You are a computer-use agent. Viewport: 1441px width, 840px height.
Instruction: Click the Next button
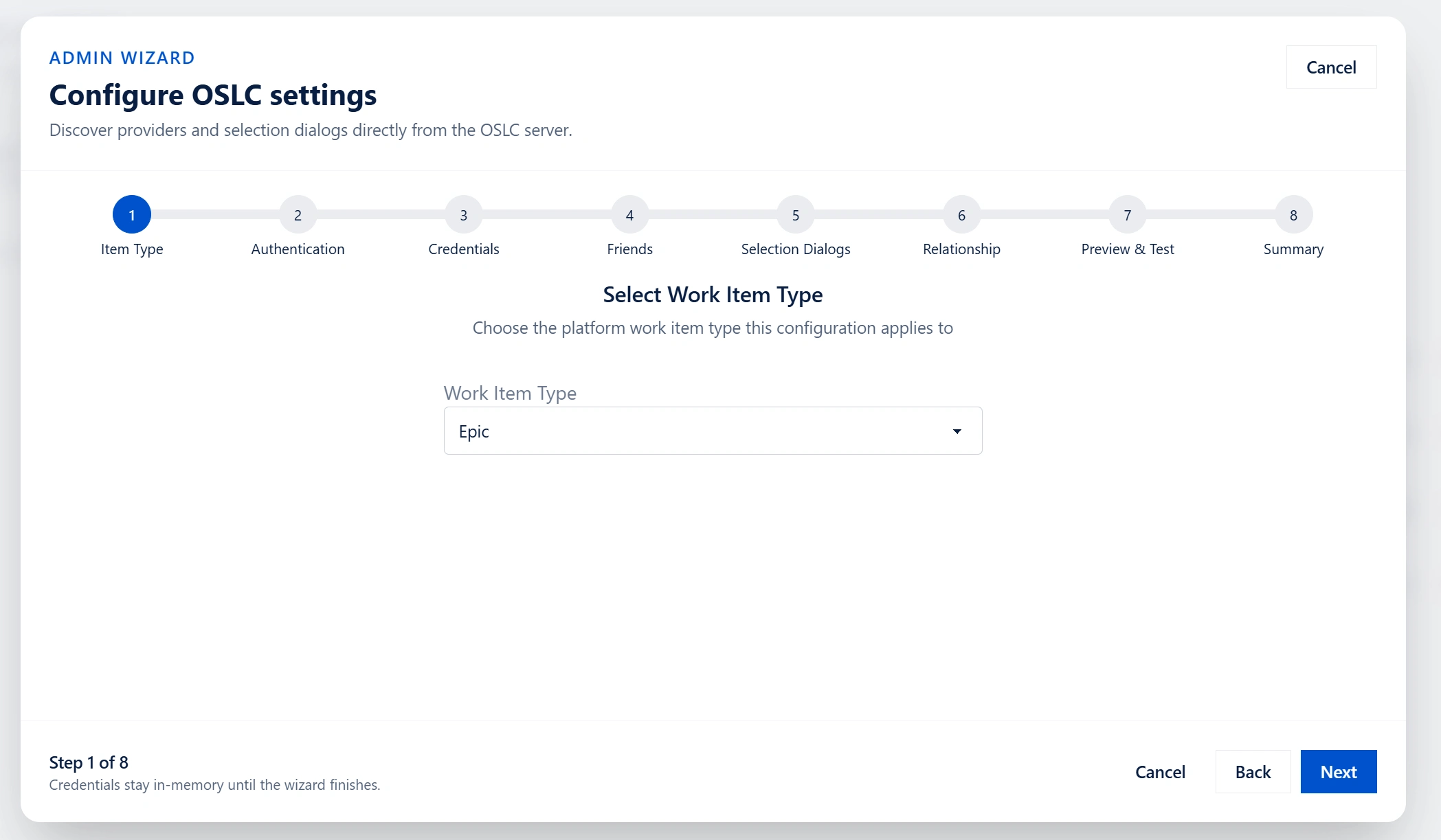tap(1339, 772)
